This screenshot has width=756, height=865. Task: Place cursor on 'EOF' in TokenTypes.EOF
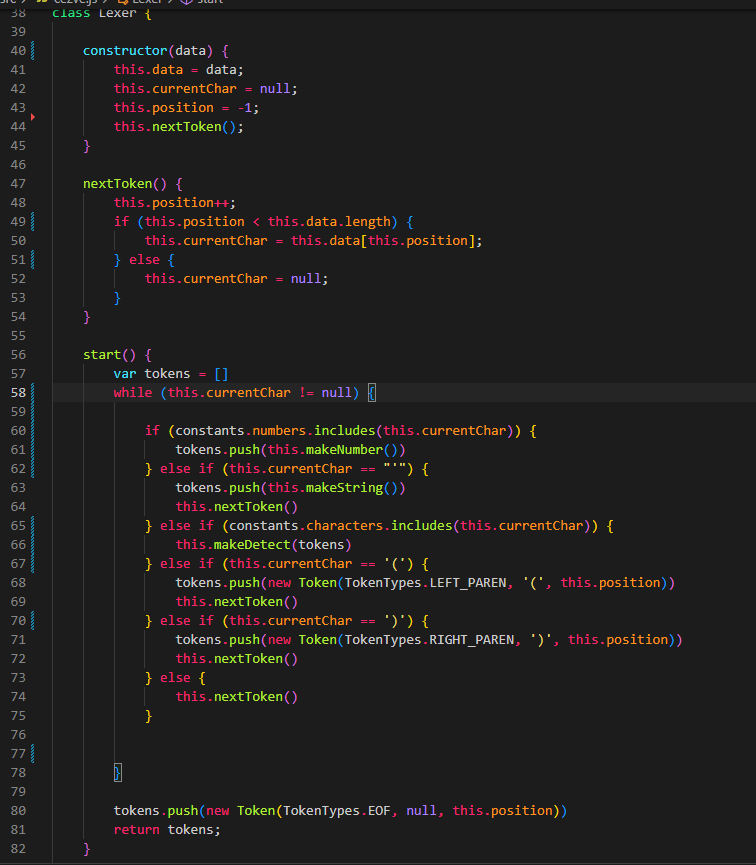coord(379,811)
